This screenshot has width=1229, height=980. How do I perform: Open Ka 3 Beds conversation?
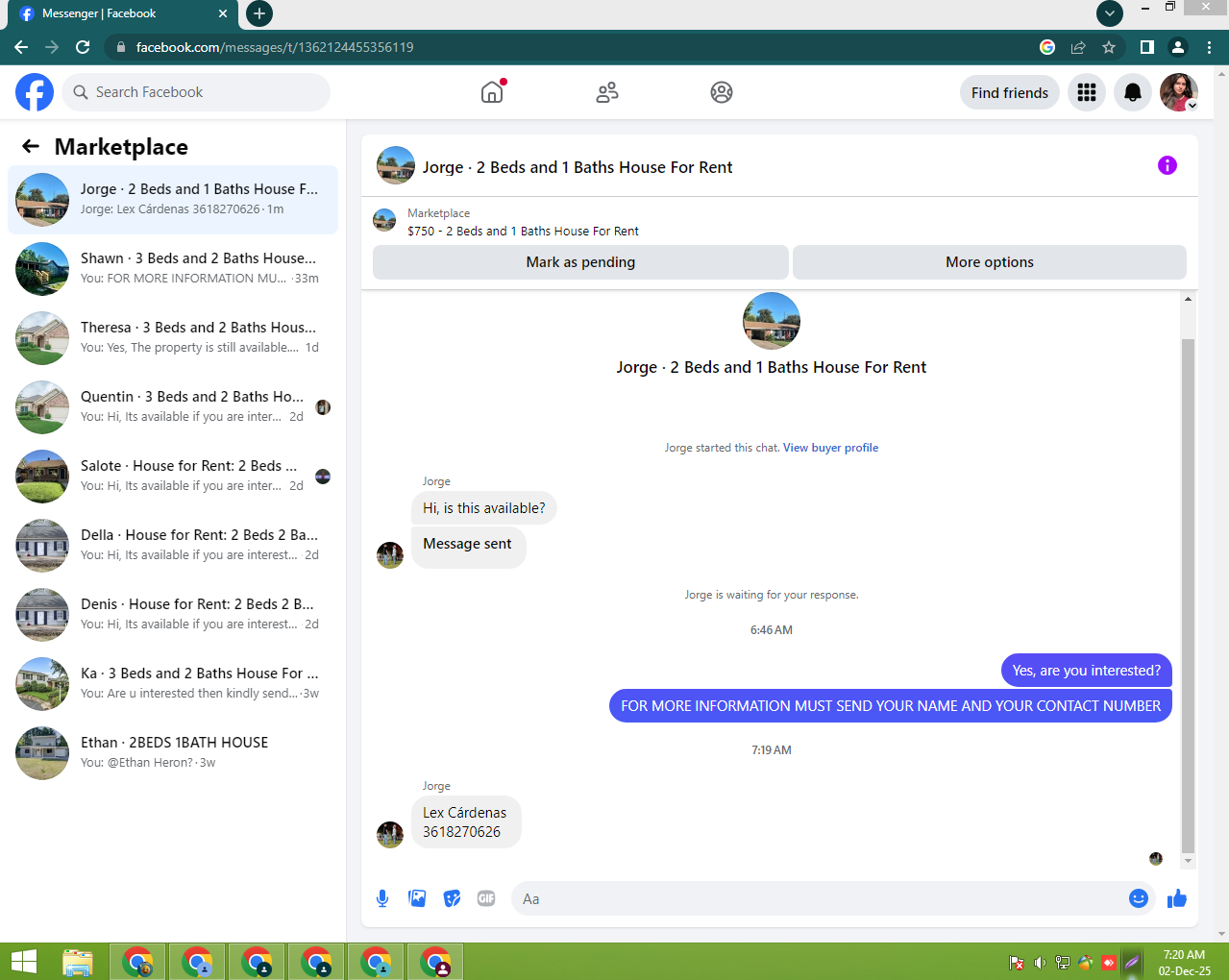point(173,683)
